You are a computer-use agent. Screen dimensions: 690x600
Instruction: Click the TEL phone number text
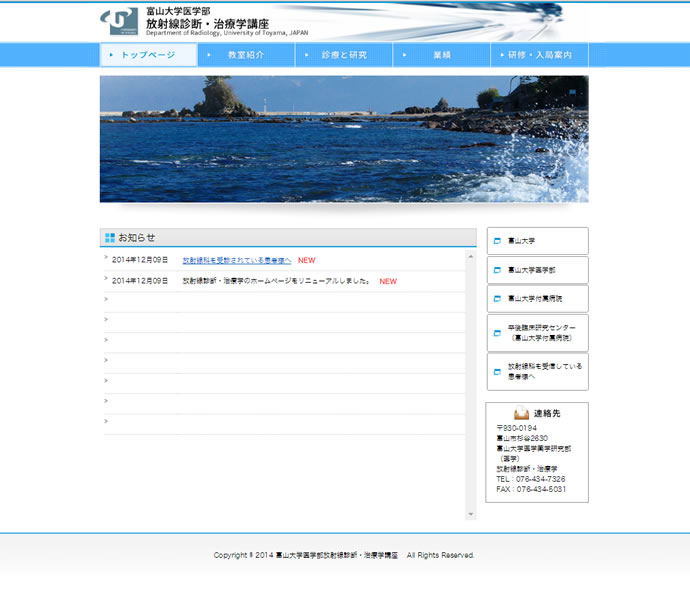(x=531, y=479)
